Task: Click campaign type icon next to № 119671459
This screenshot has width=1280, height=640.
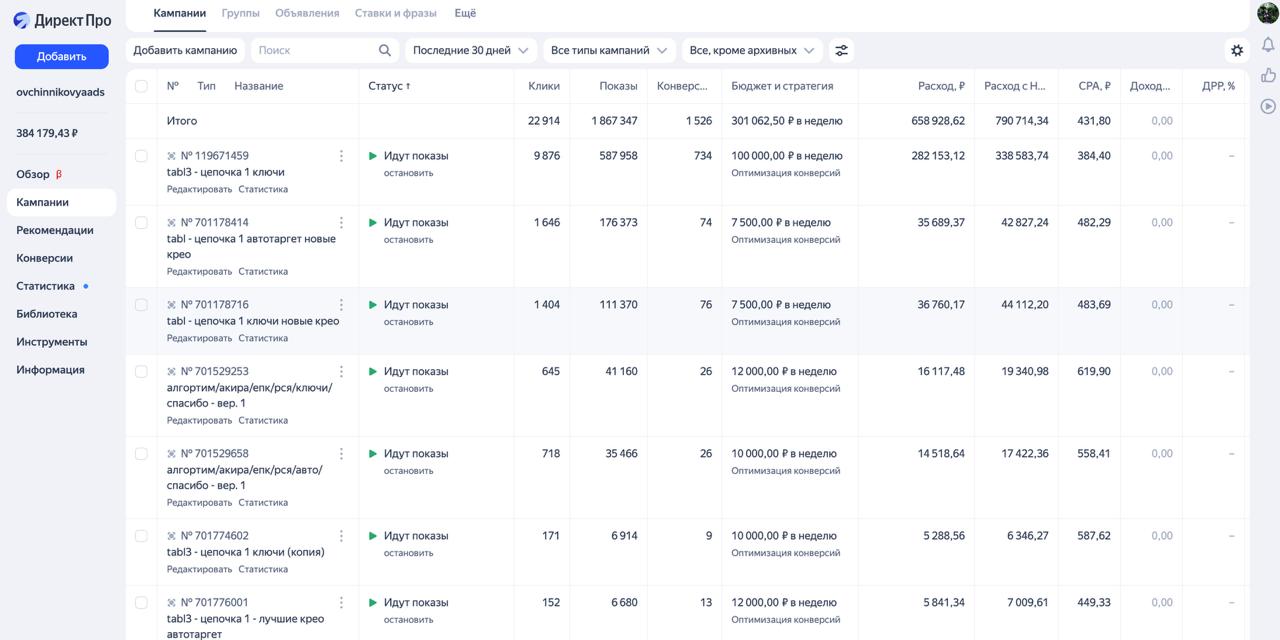Action: pos(171,156)
